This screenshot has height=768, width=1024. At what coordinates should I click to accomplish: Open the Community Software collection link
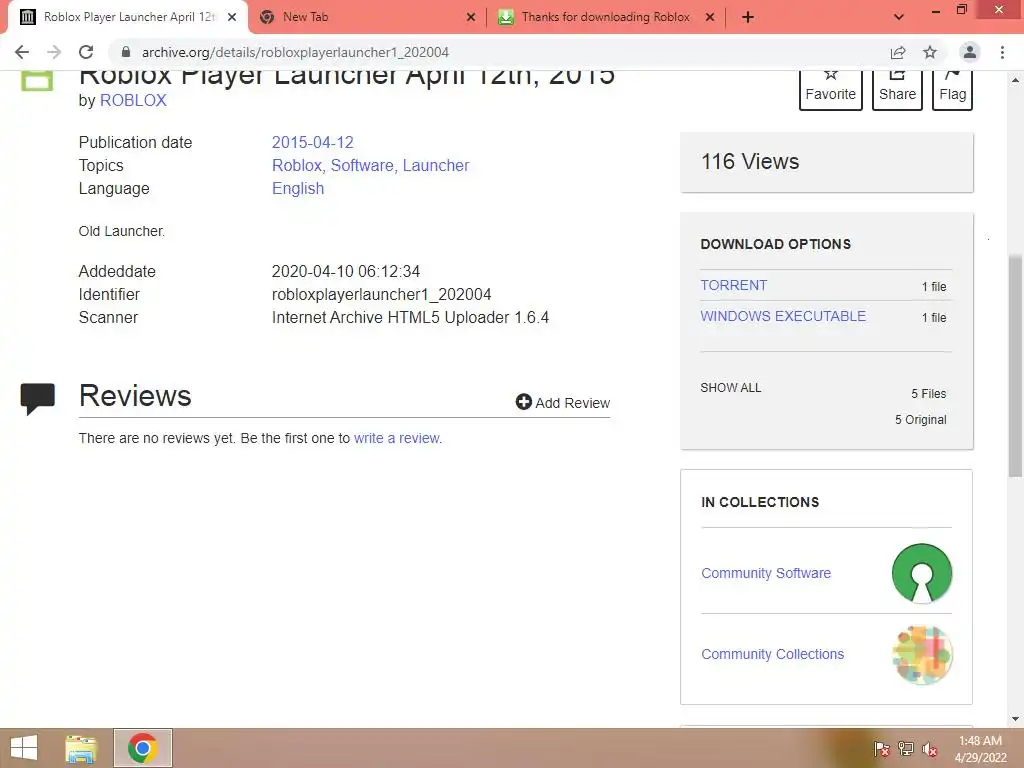pyautogui.click(x=766, y=573)
